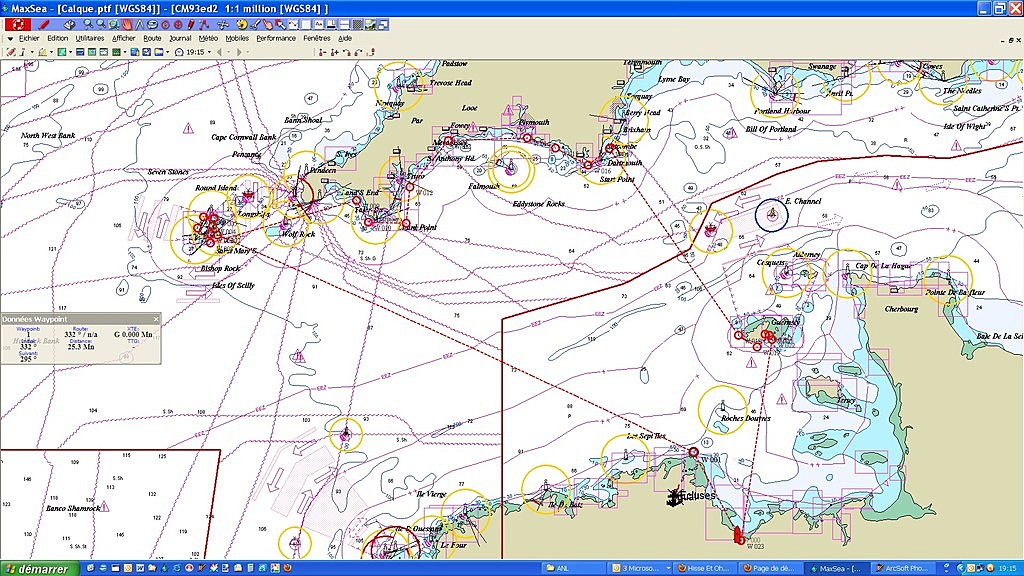The height and width of the screenshot is (576, 1024).
Task: Open the dropdown beside the back arrow
Action: pos(228,52)
